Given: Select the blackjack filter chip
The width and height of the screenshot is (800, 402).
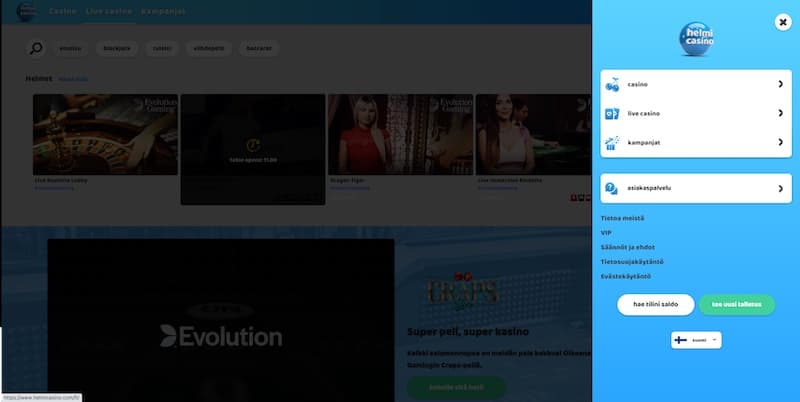Looking at the screenshot, I should pyautogui.click(x=117, y=48).
